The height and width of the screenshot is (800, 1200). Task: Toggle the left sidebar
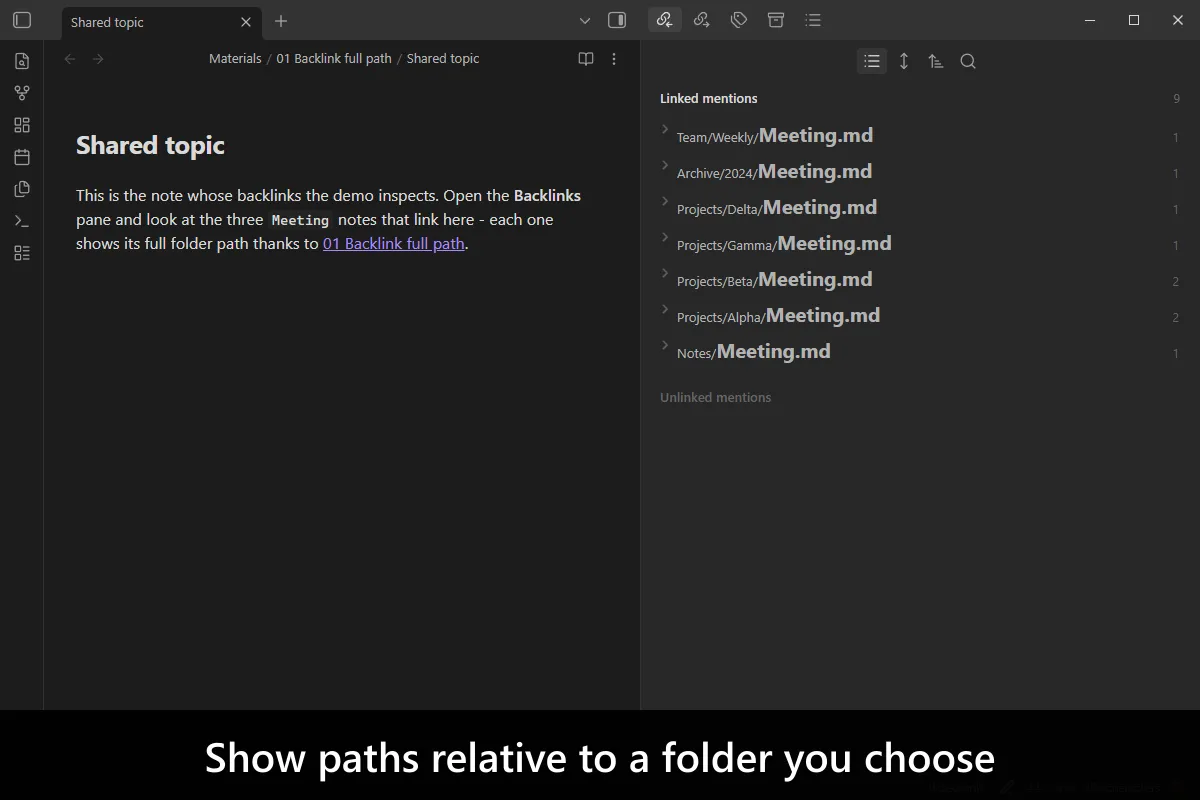[x=22, y=20]
